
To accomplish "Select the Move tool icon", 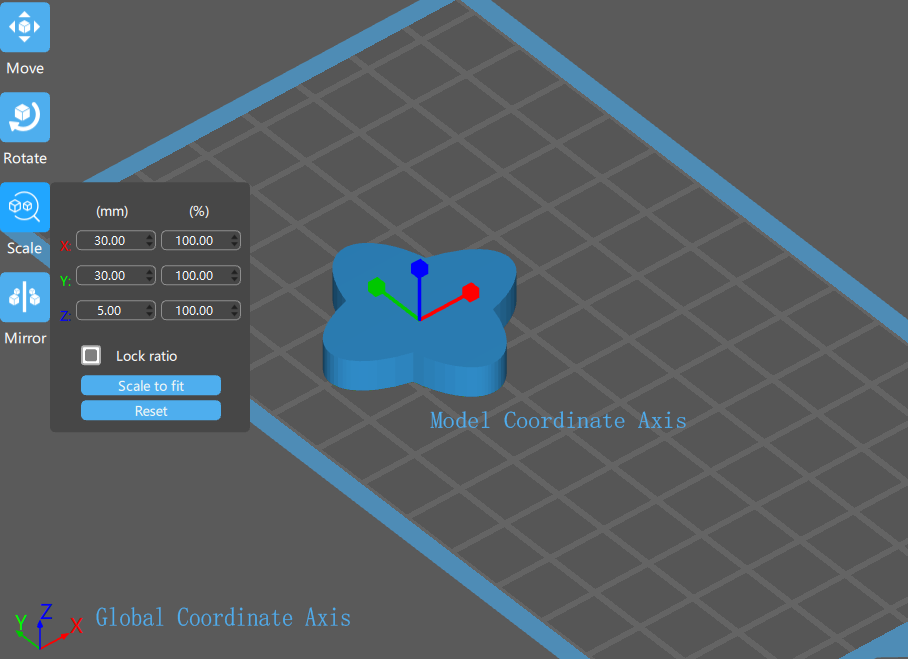I will 25,28.
